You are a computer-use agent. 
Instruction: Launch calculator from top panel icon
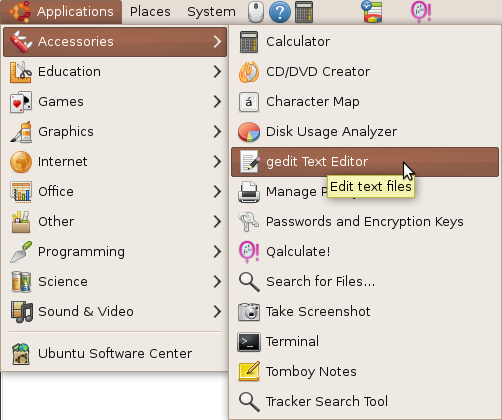(x=304, y=12)
